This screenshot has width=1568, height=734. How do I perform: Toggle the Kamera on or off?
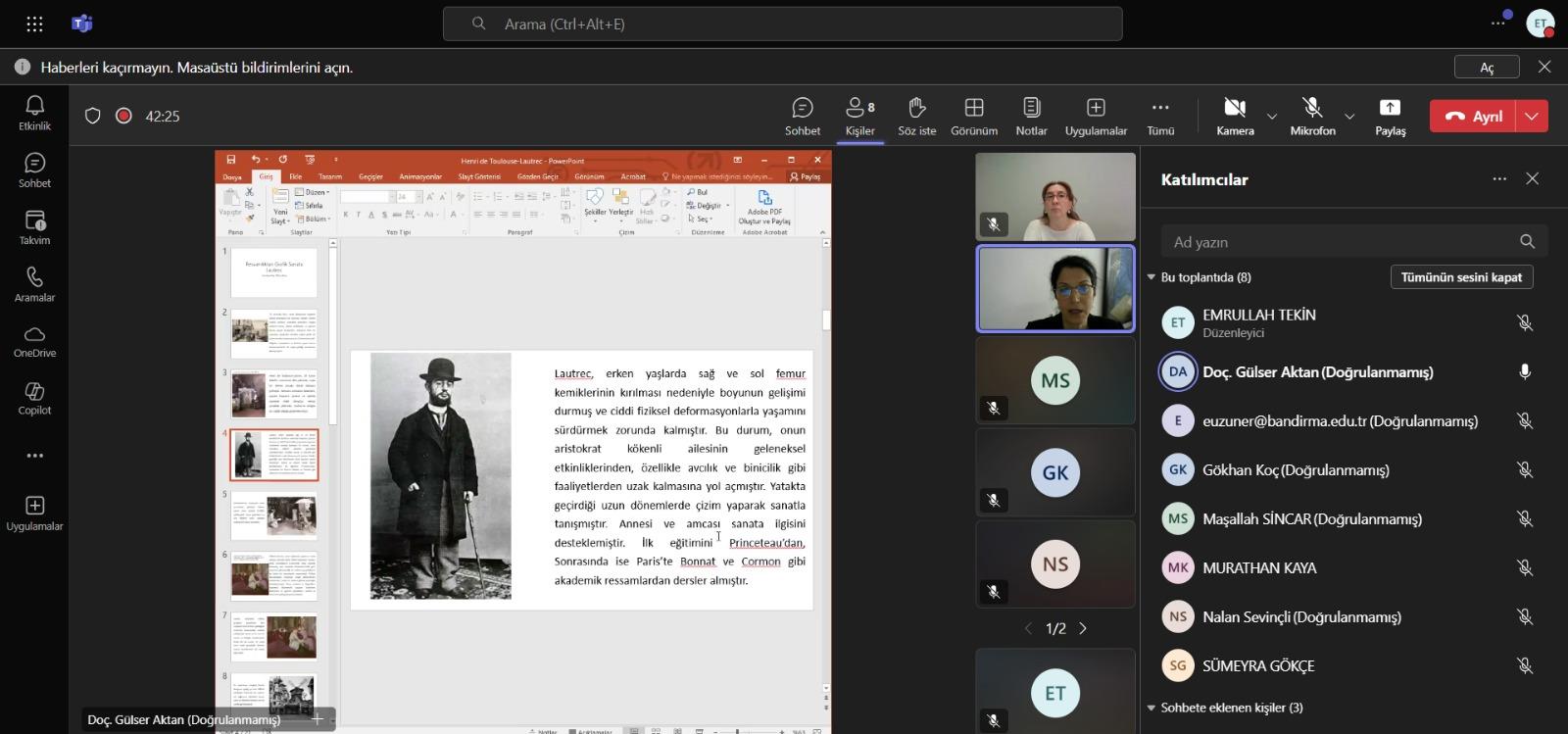click(1235, 115)
